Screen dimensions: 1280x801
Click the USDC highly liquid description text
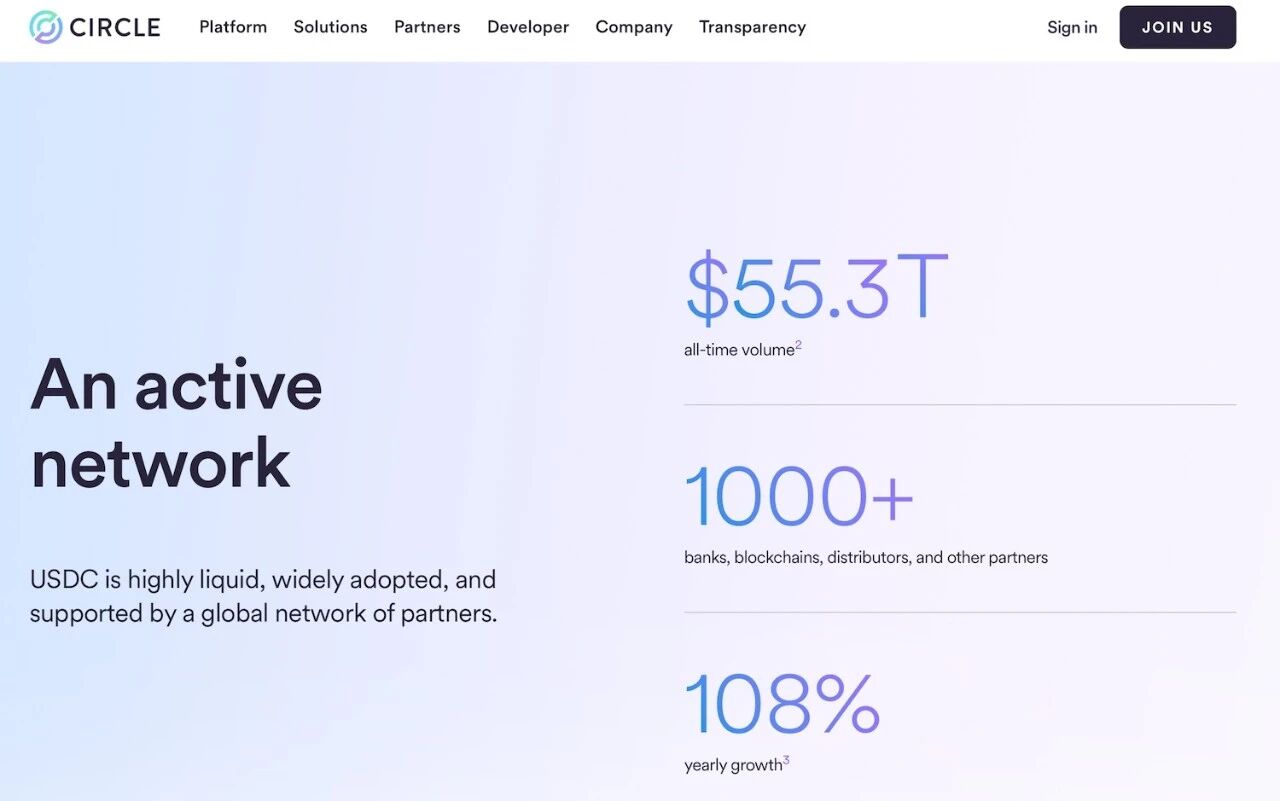(263, 596)
